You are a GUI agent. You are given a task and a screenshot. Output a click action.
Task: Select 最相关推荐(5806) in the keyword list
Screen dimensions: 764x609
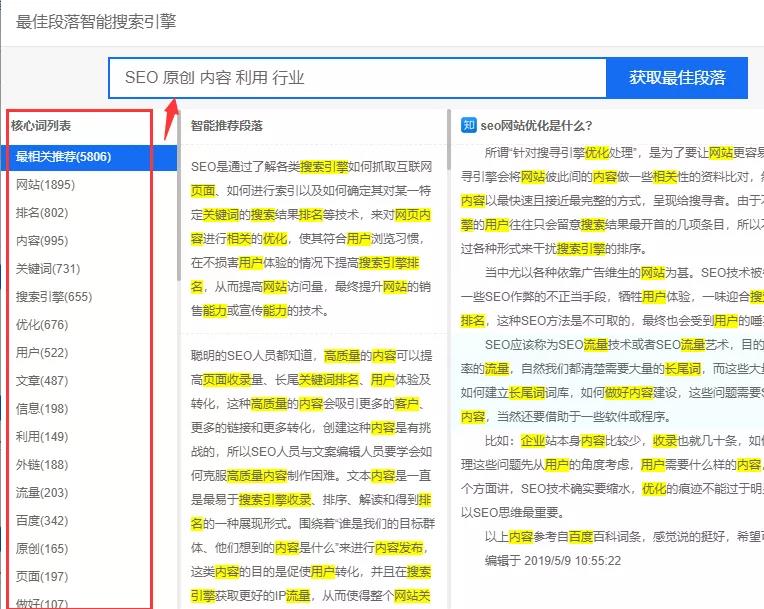click(x=63, y=156)
